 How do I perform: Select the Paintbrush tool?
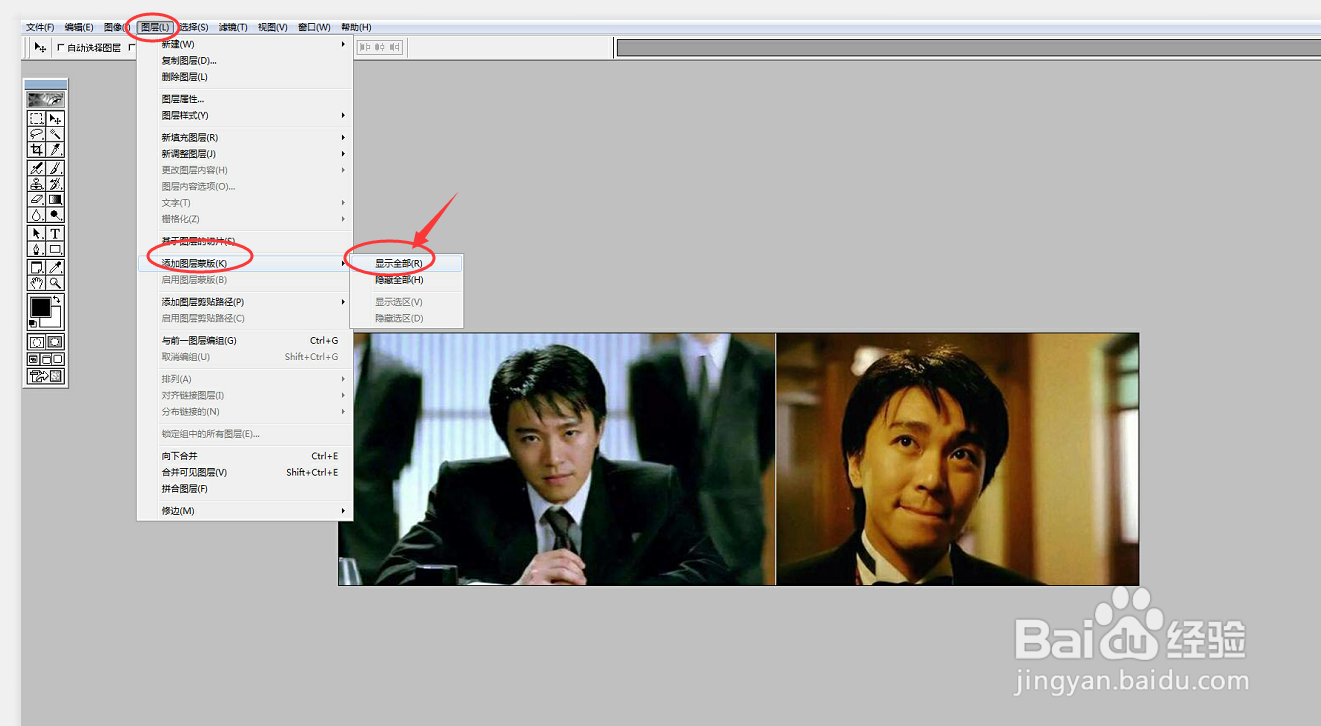coord(56,168)
